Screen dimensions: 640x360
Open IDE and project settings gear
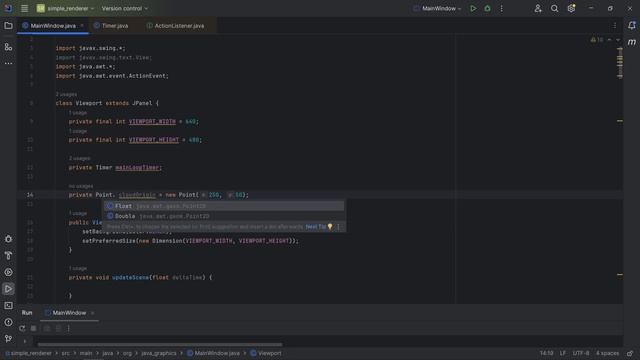pyautogui.click(x=571, y=8)
